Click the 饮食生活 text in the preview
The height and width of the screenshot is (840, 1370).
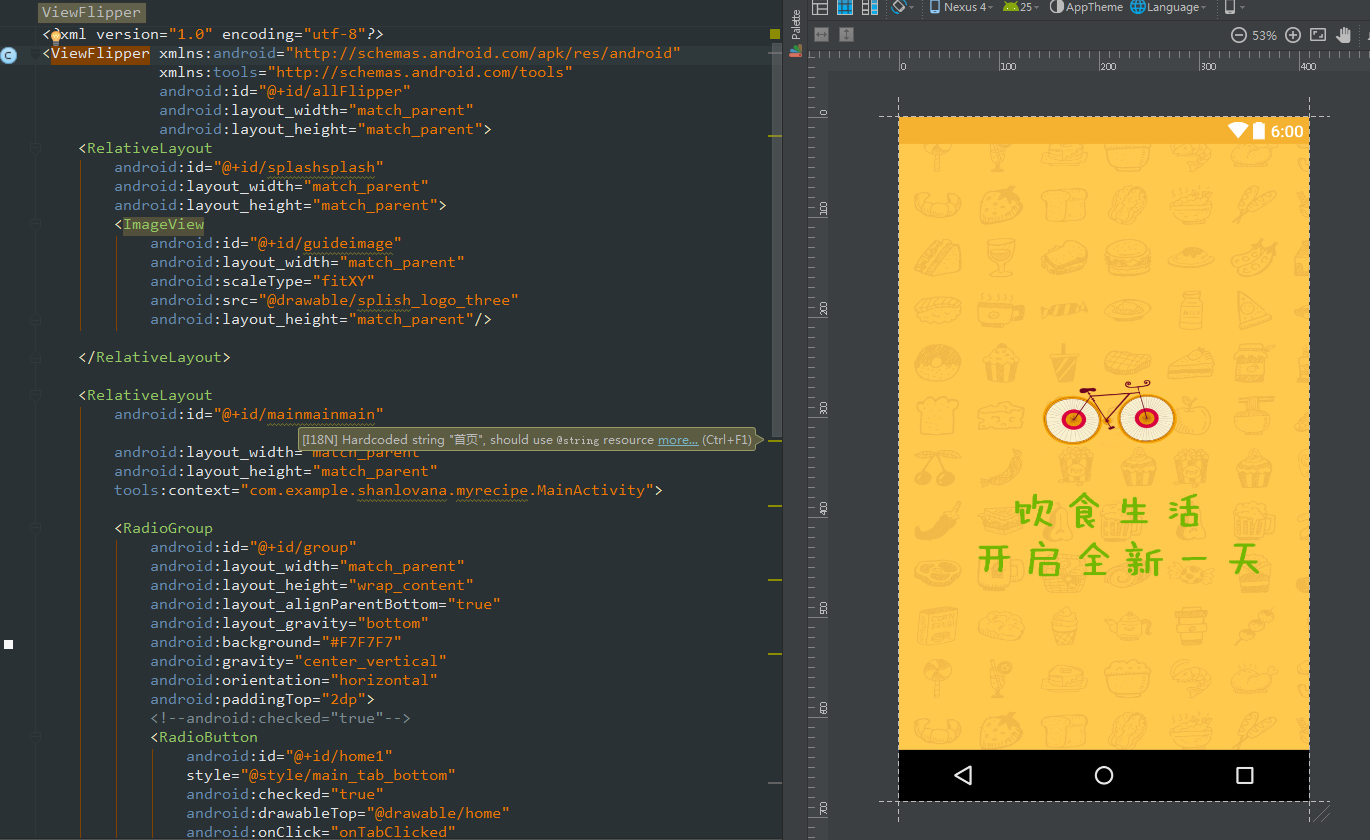click(1106, 512)
